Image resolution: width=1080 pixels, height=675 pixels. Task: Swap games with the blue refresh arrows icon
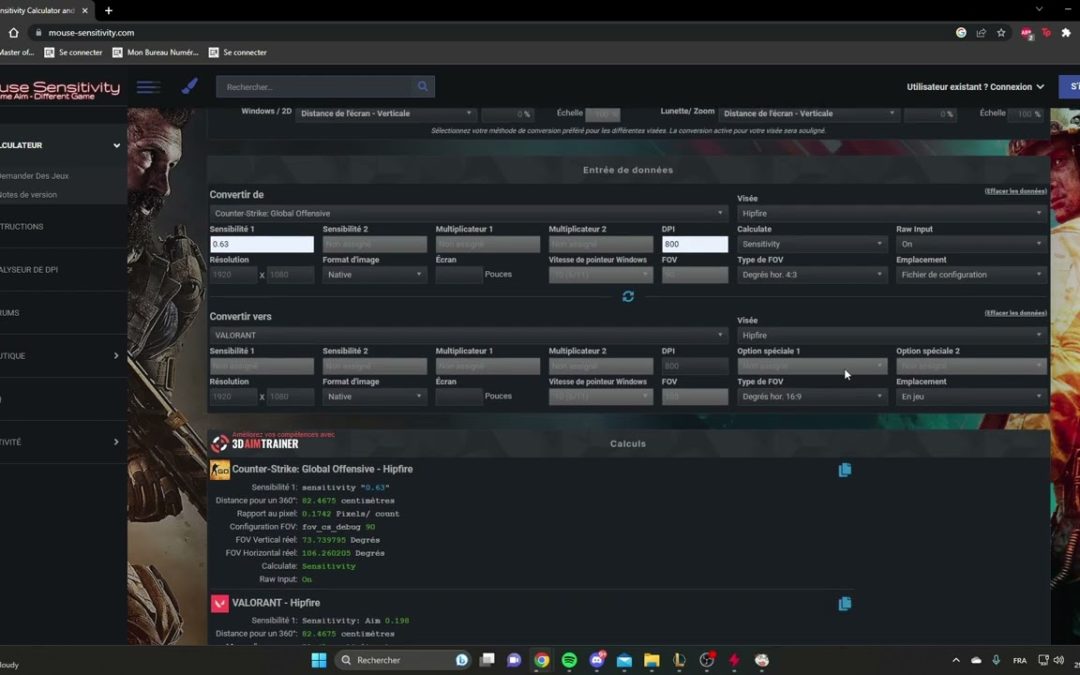click(627, 296)
